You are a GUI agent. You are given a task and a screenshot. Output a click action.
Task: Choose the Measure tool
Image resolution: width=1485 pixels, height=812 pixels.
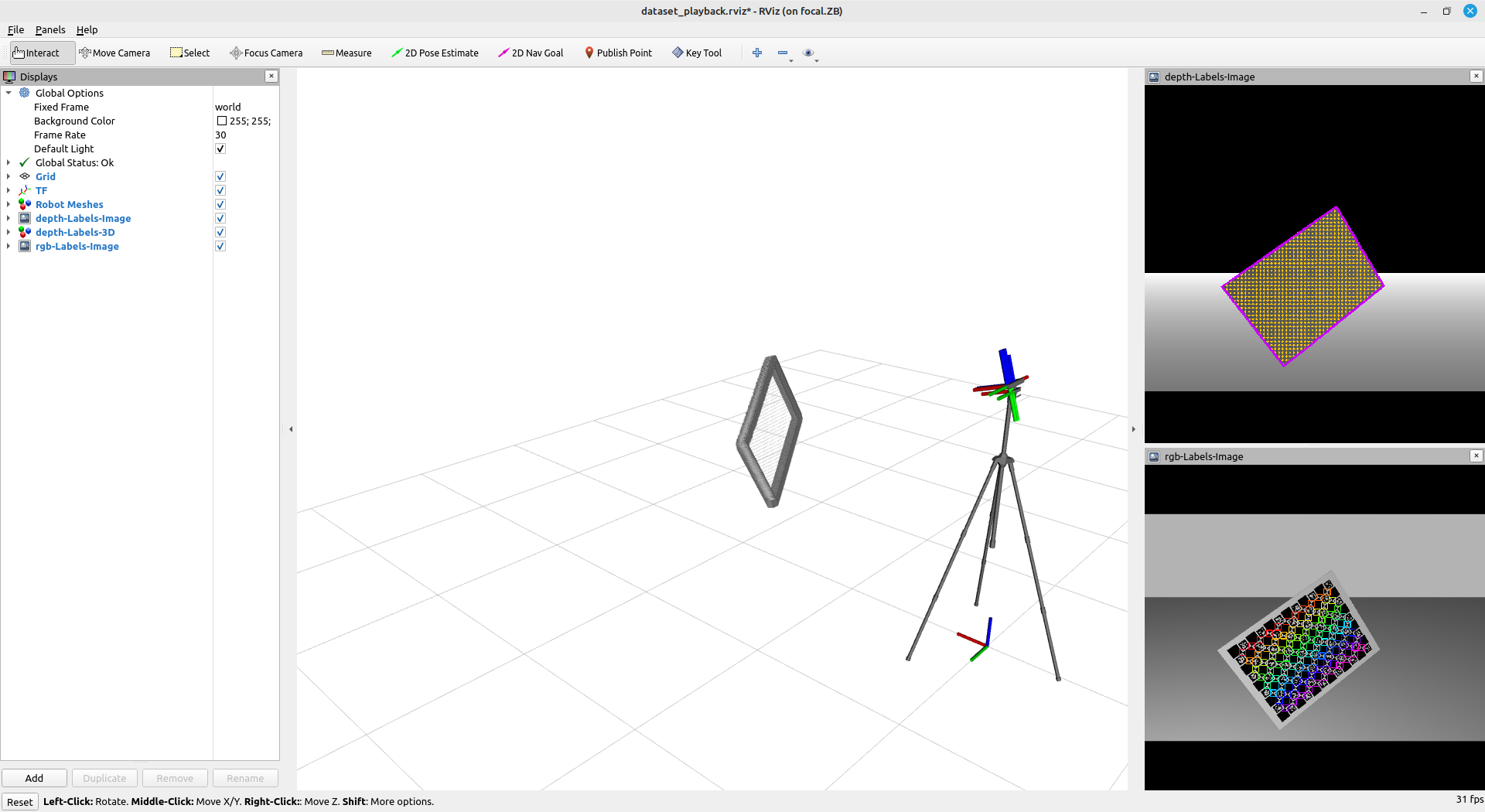(346, 53)
